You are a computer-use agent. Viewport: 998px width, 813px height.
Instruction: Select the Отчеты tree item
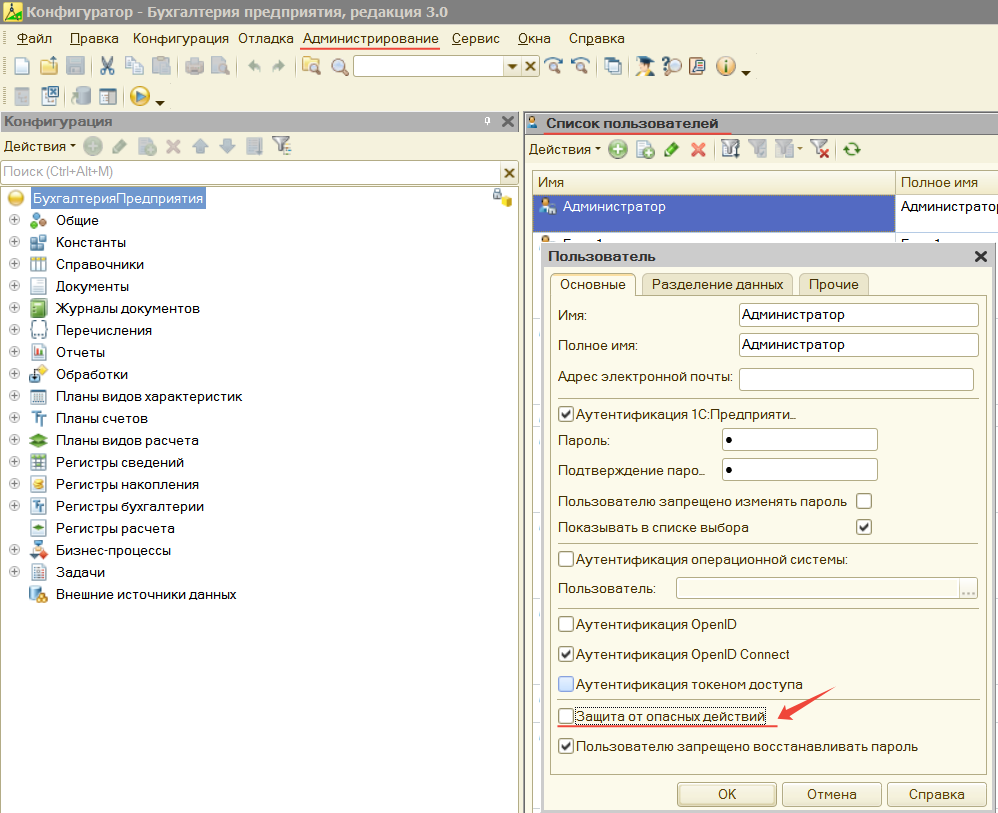click(80, 352)
